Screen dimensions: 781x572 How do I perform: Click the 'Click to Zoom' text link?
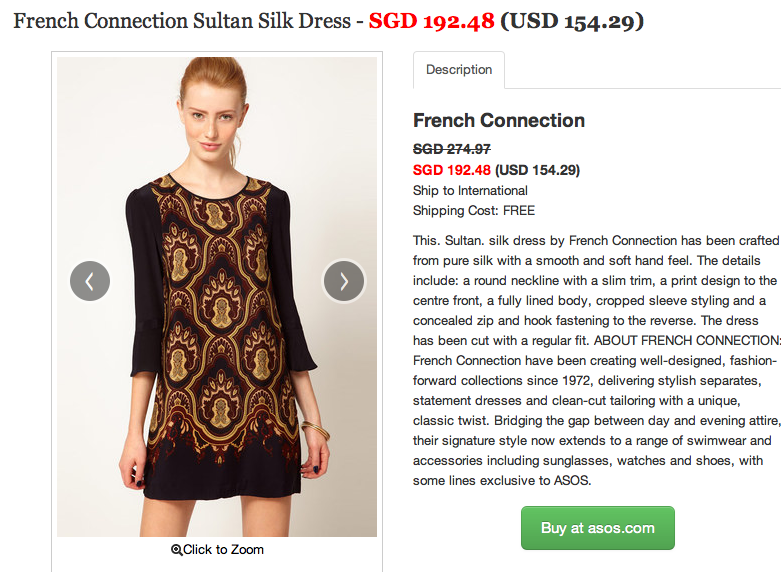tap(223, 550)
